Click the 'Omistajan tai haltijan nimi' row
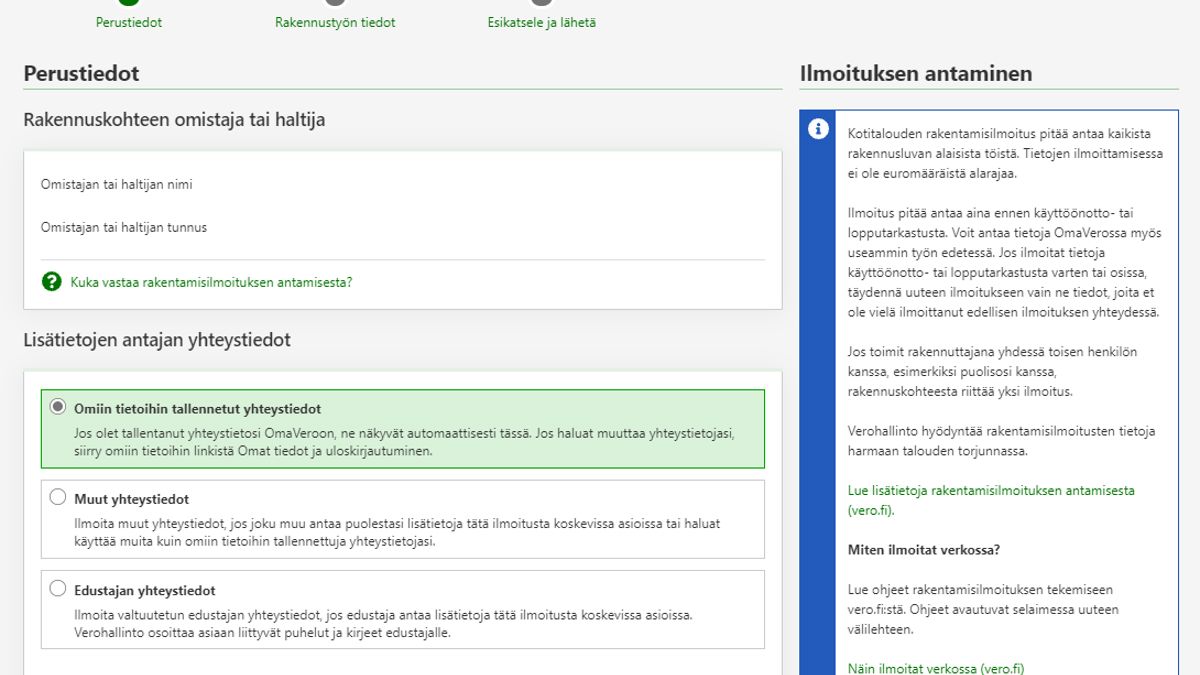 tap(116, 185)
